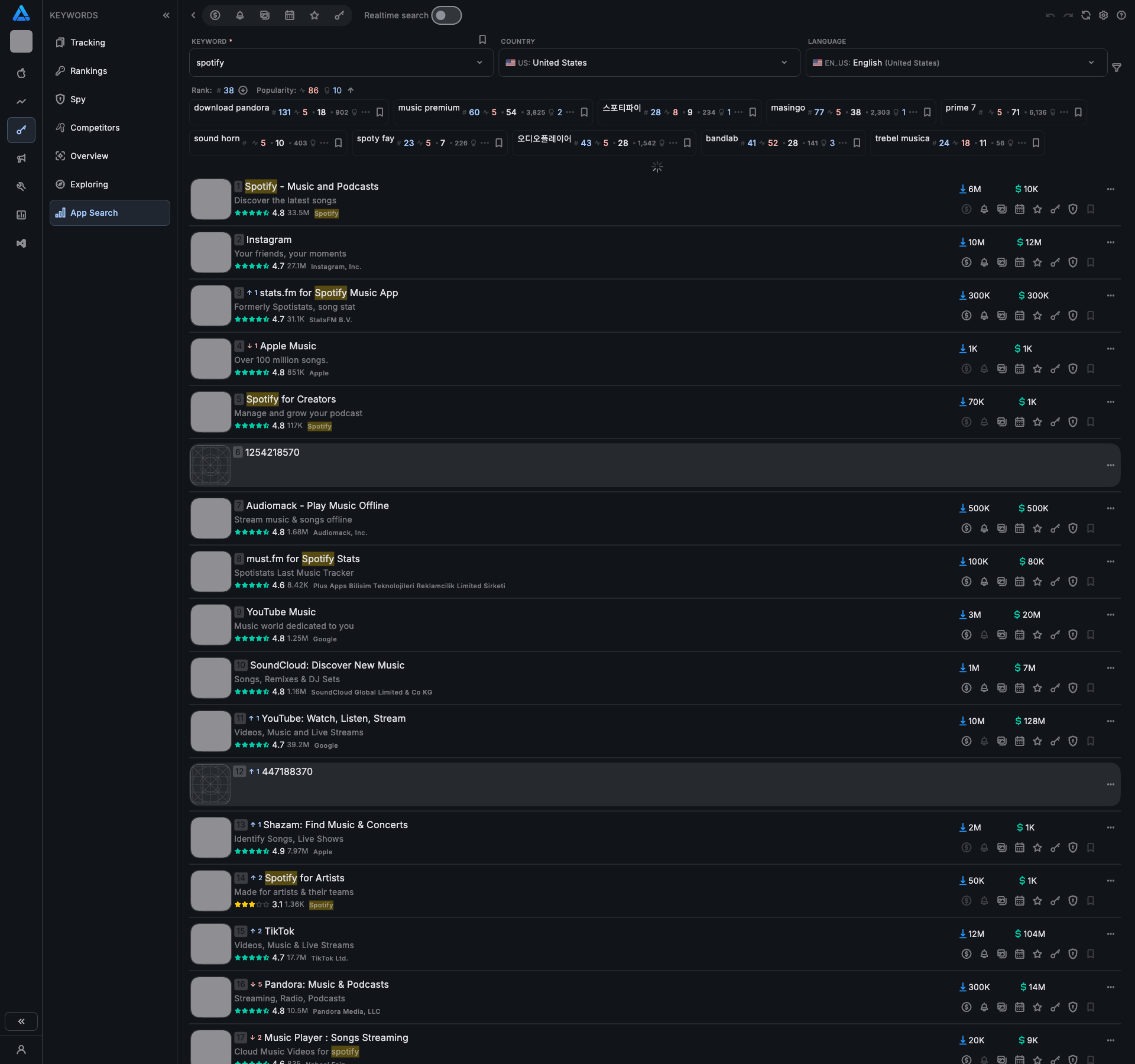The height and width of the screenshot is (1064, 1135).
Task: Click the dollar icon in top toolbar
Action: click(215, 15)
